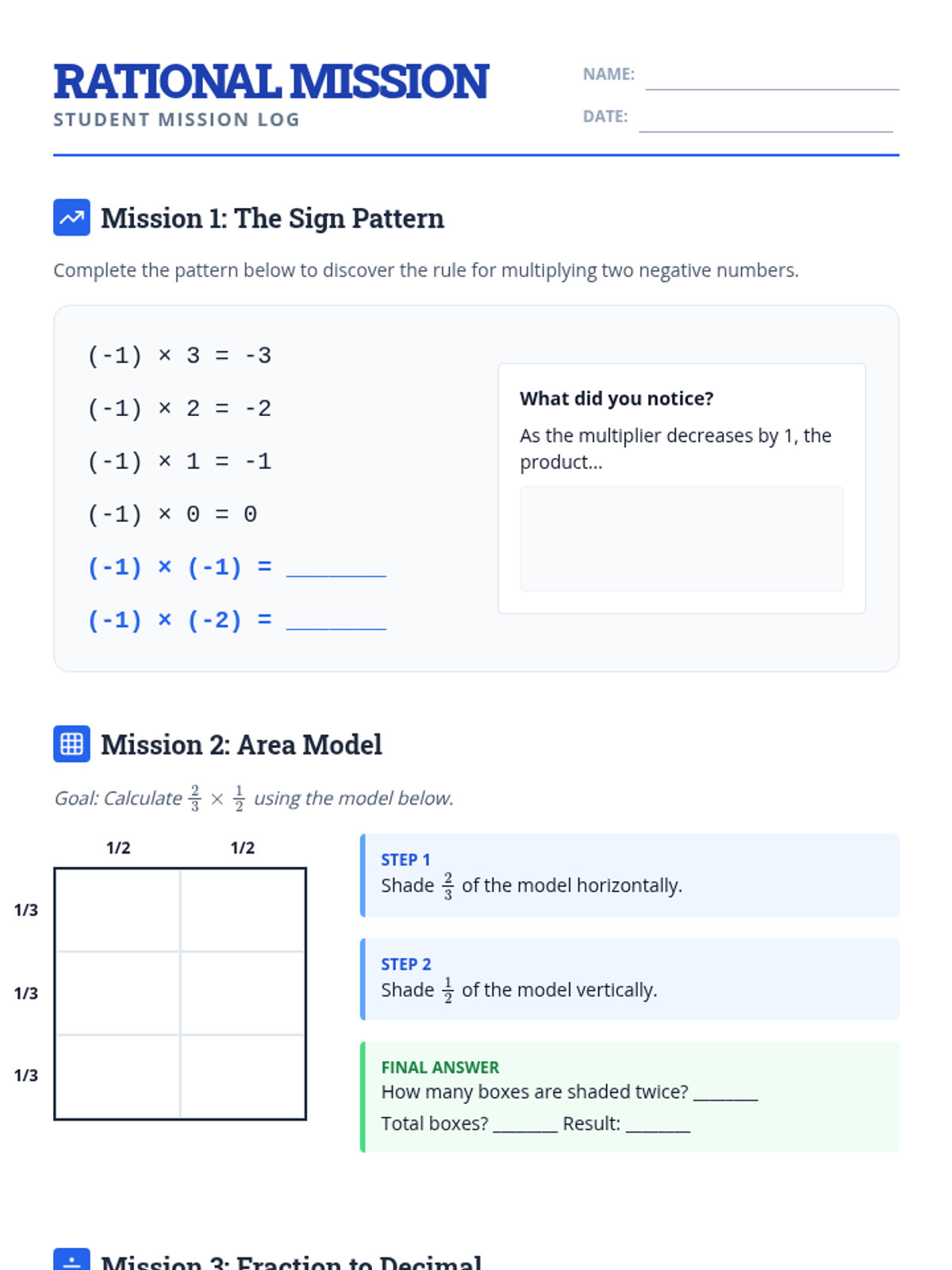
Task: Click the blank after (-1) × (-1)
Action: (336, 568)
